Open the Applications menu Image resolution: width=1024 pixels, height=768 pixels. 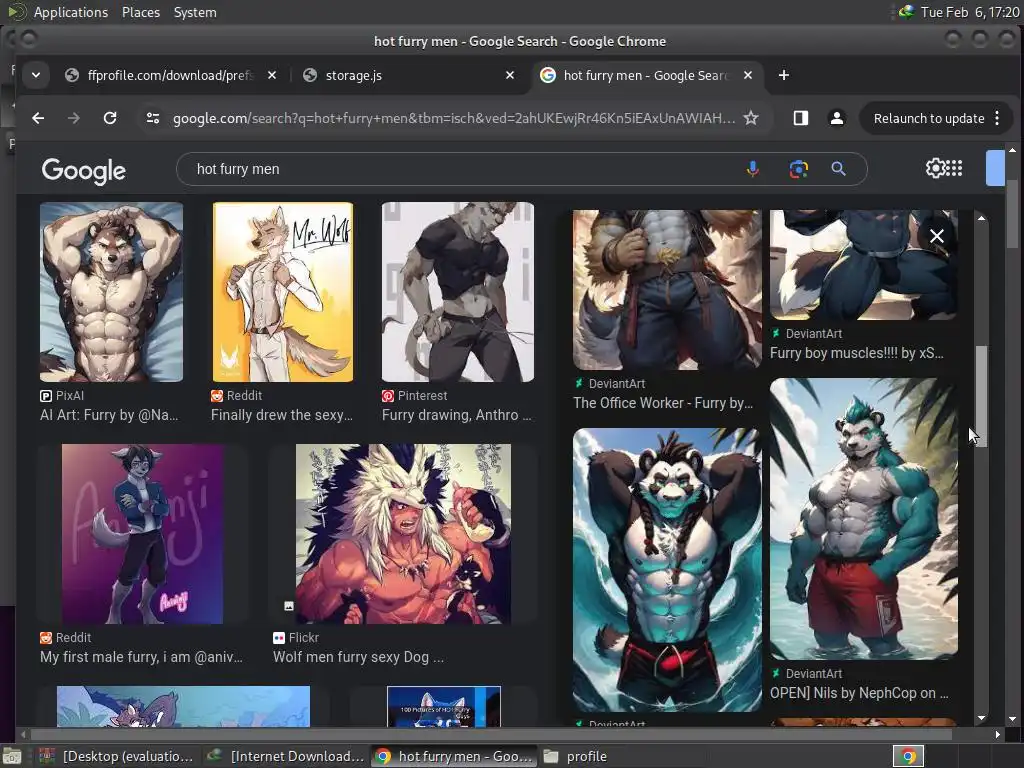click(x=71, y=12)
